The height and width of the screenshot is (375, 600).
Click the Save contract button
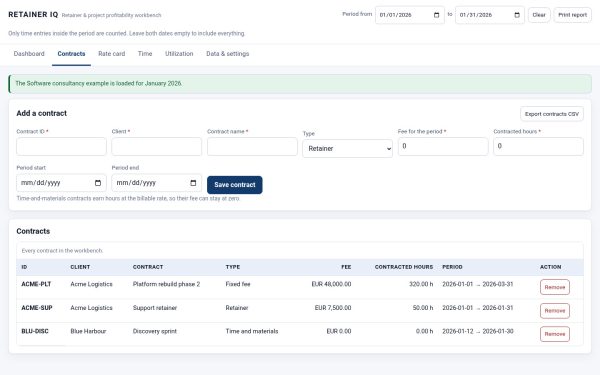coord(235,185)
